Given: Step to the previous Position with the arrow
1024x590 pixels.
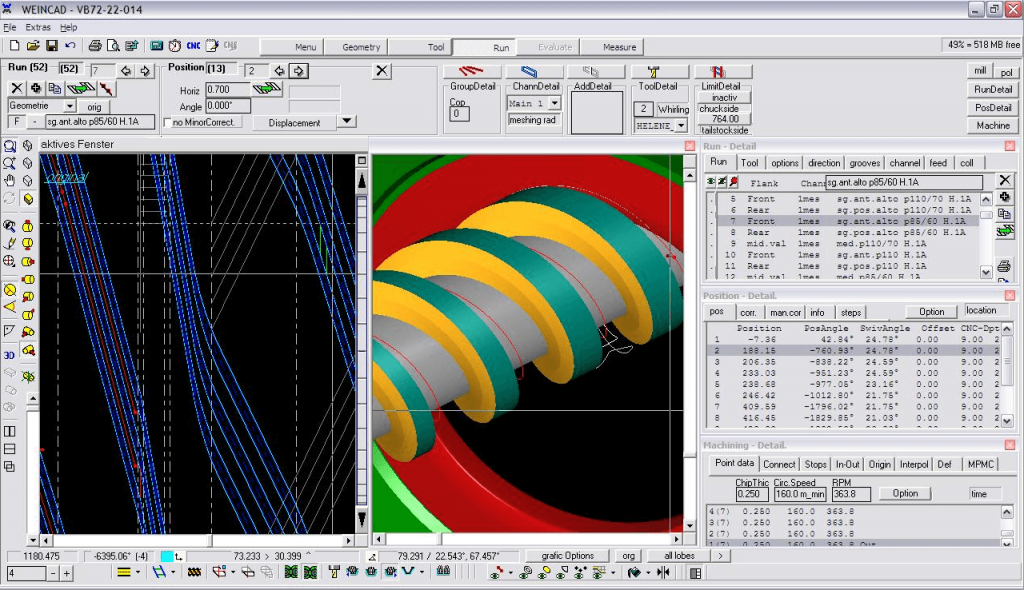Looking at the screenshot, I should tap(279, 71).
